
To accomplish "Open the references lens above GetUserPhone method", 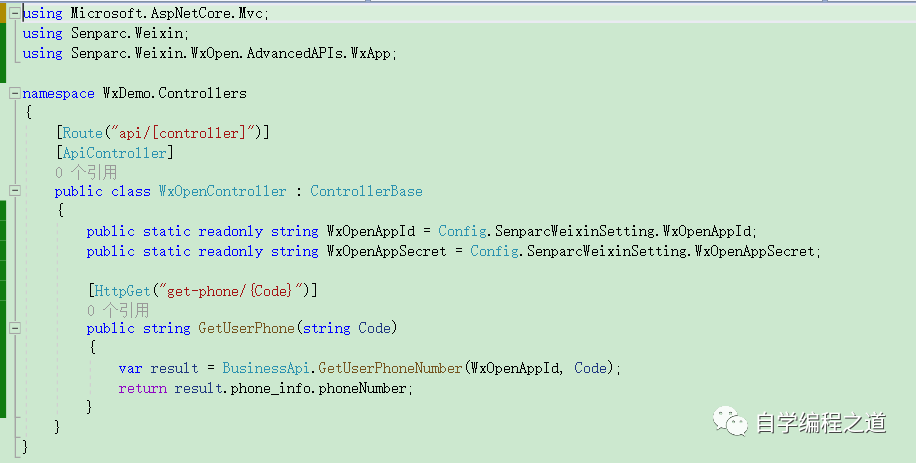I will point(117,310).
